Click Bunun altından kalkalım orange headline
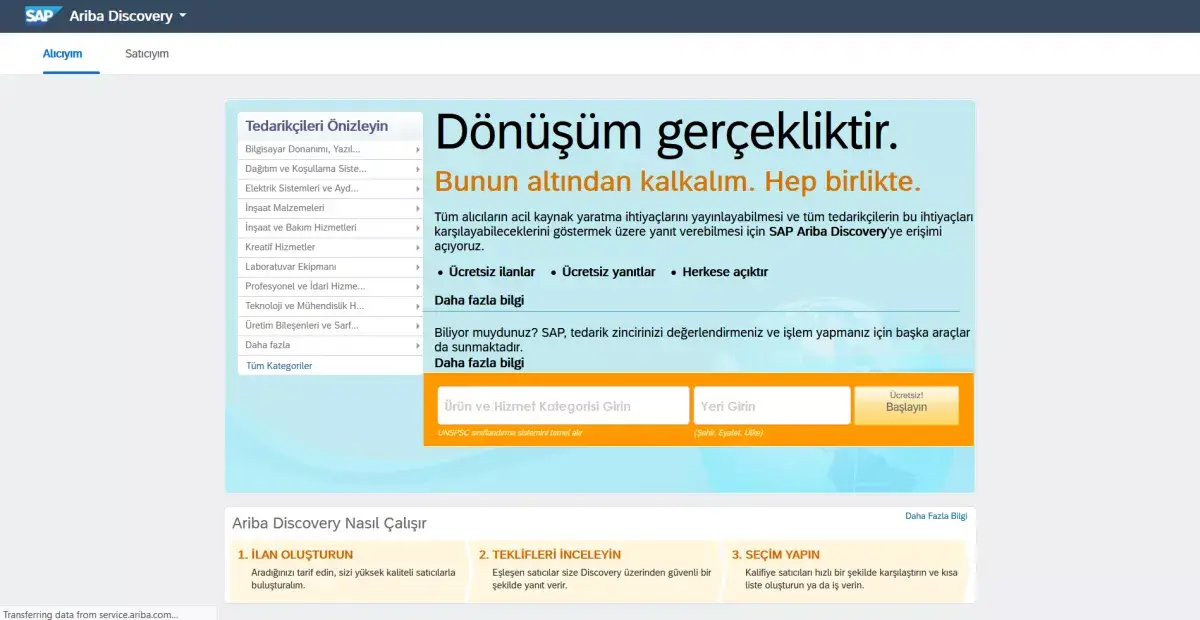The width and height of the screenshot is (1200, 620). [x=677, y=181]
